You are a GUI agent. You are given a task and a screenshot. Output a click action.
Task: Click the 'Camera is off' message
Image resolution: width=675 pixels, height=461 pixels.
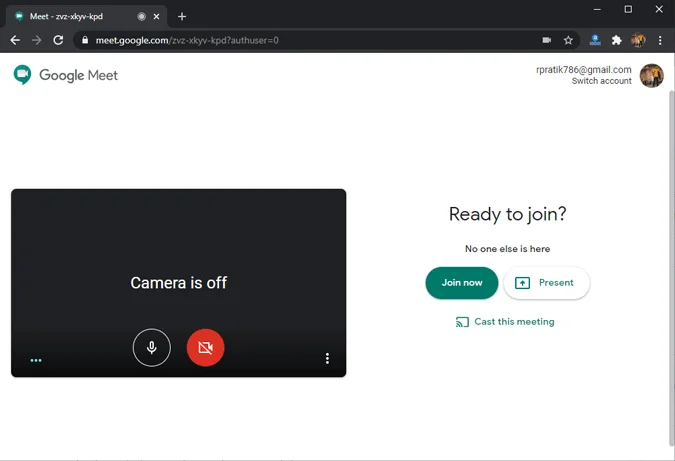pos(179,283)
